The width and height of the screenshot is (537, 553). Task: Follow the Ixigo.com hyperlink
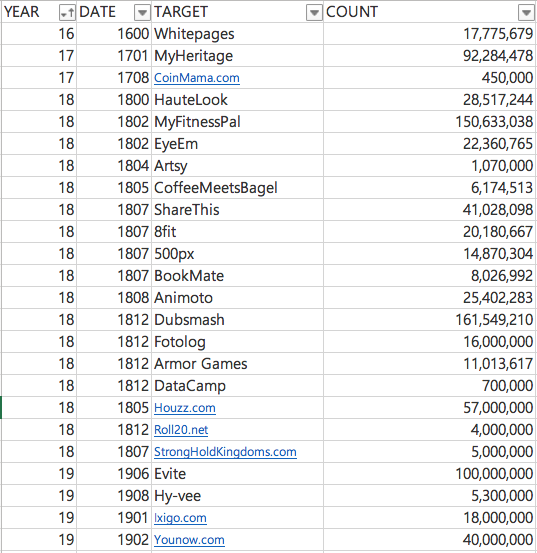(x=180, y=518)
